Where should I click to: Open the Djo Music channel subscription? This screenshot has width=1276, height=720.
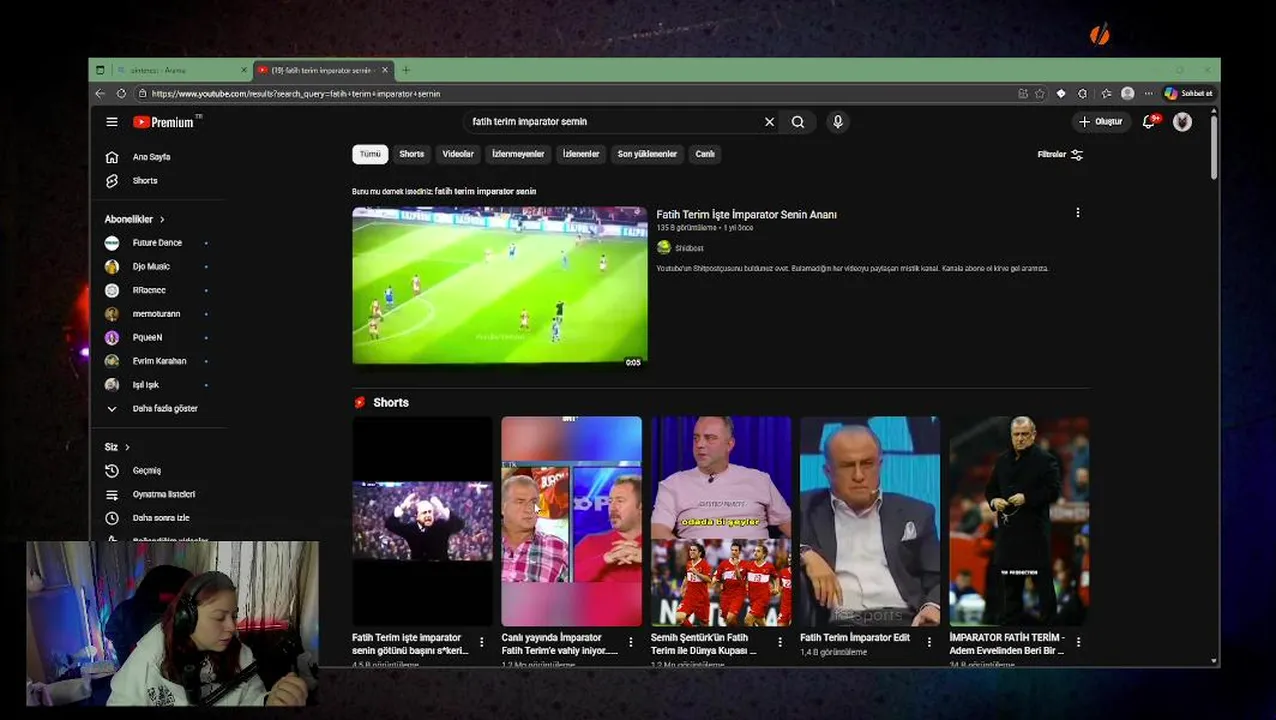[x=151, y=267]
